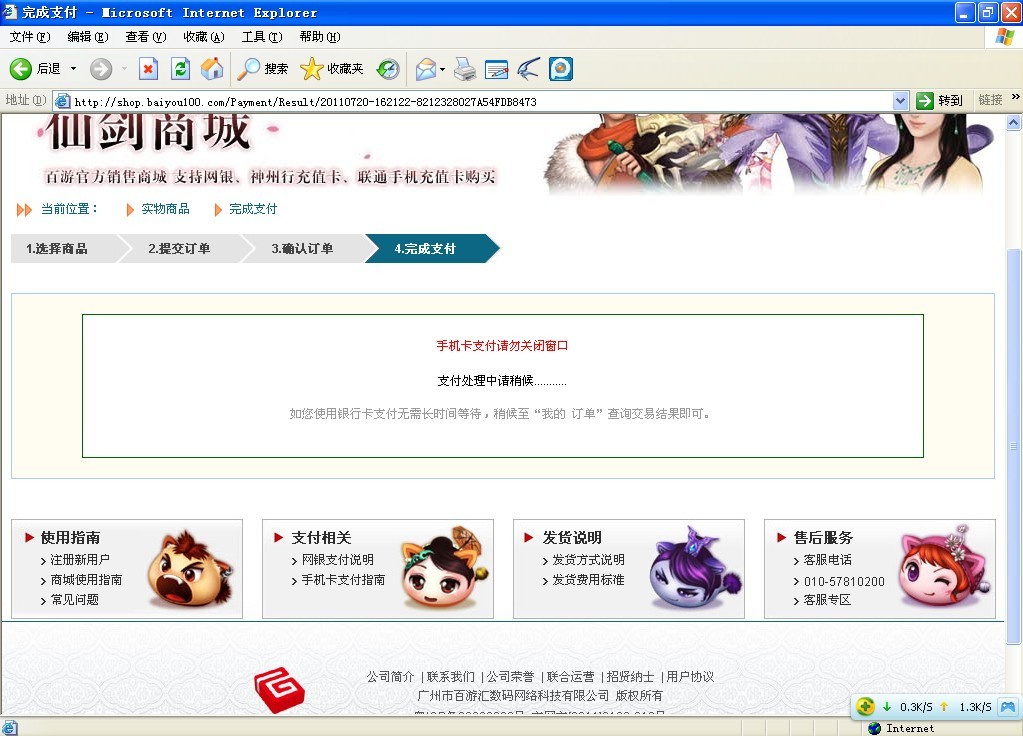The width and height of the screenshot is (1023, 736).
Task: Open the 常见问题 link
Action: (74, 600)
